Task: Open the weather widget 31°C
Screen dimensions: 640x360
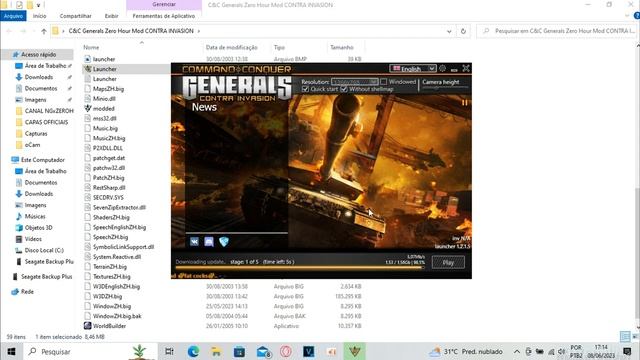Action: point(466,351)
